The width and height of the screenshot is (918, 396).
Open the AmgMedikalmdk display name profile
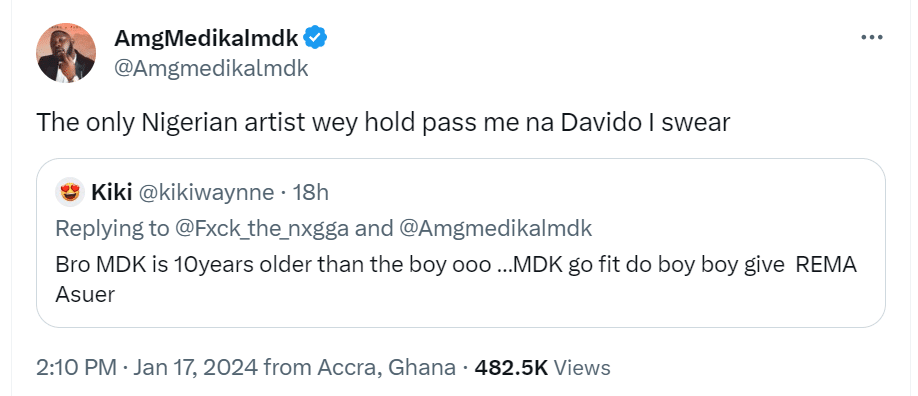[207, 39]
